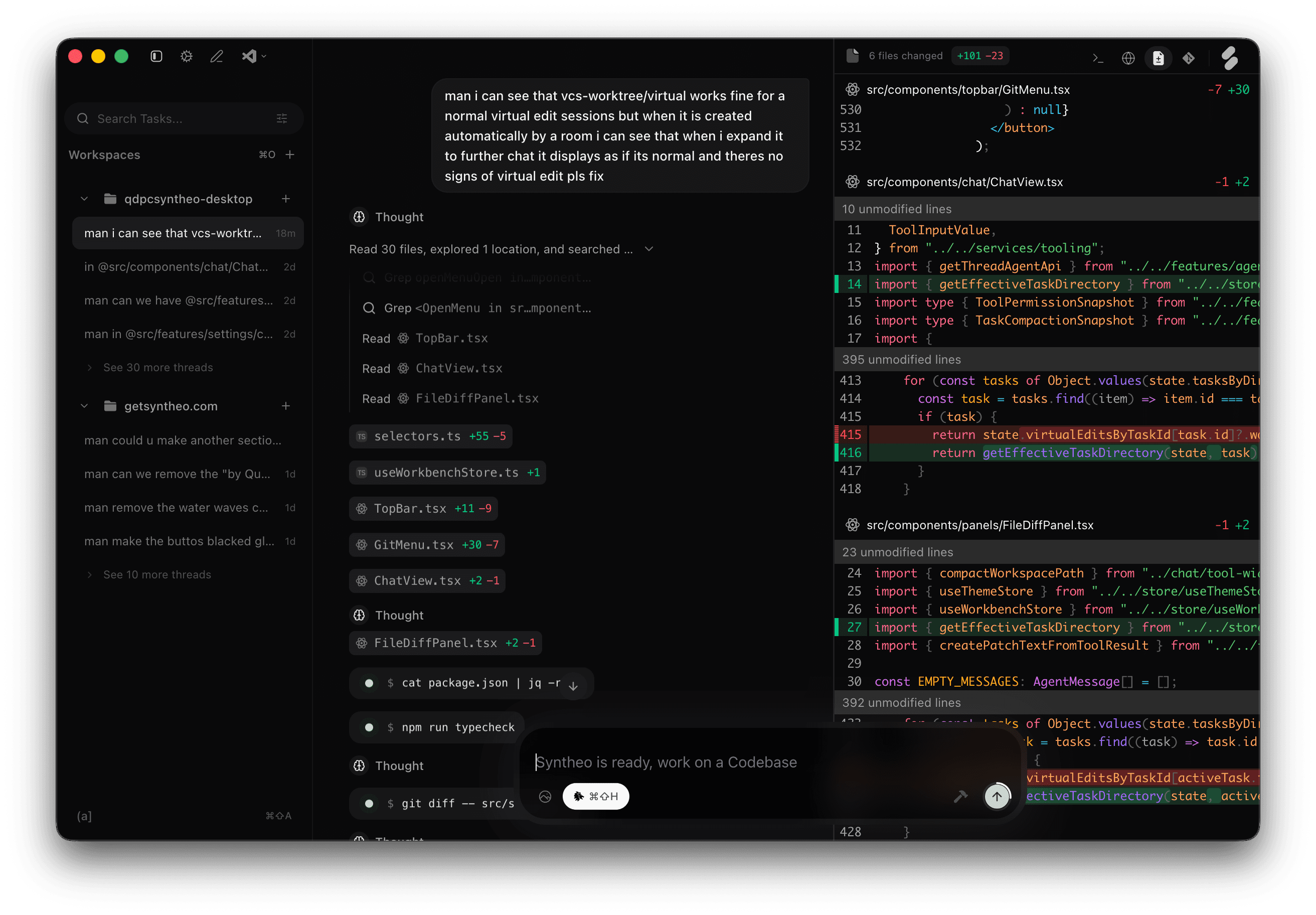Open Read FileDiffPanel.tsx entry
Image resolution: width=1316 pixels, height=915 pixels.
(x=450, y=398)
